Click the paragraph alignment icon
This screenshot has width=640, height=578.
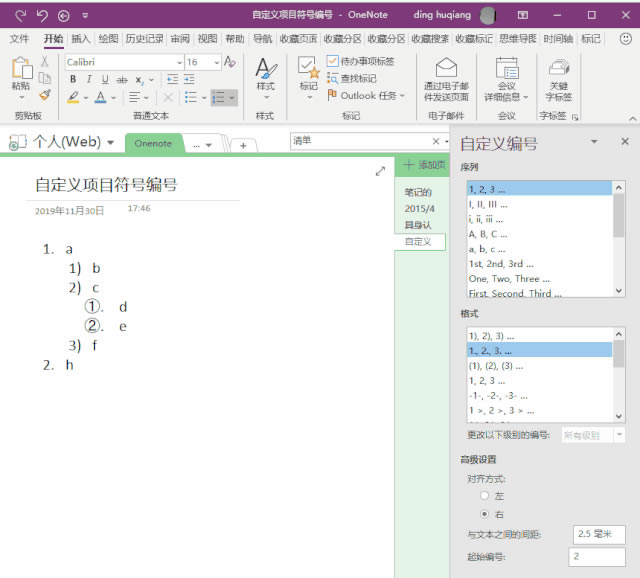tap(134, 97)
